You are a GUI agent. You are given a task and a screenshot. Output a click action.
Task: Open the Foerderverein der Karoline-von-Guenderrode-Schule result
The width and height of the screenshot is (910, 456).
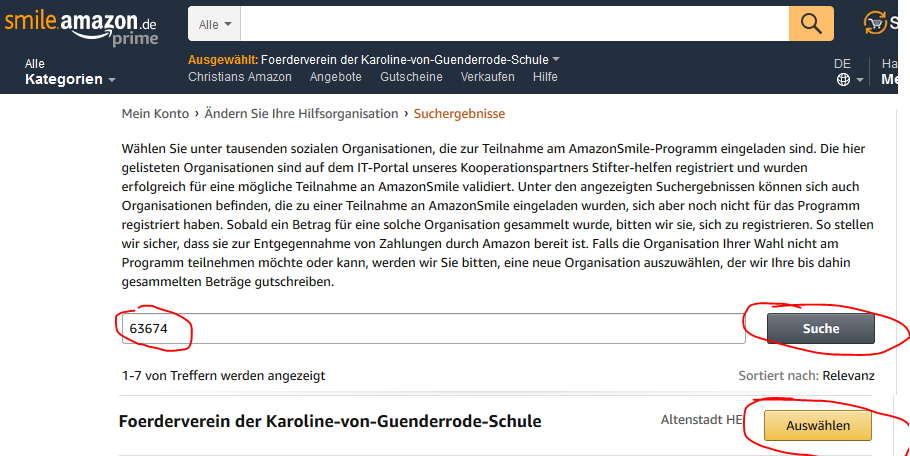330,422
